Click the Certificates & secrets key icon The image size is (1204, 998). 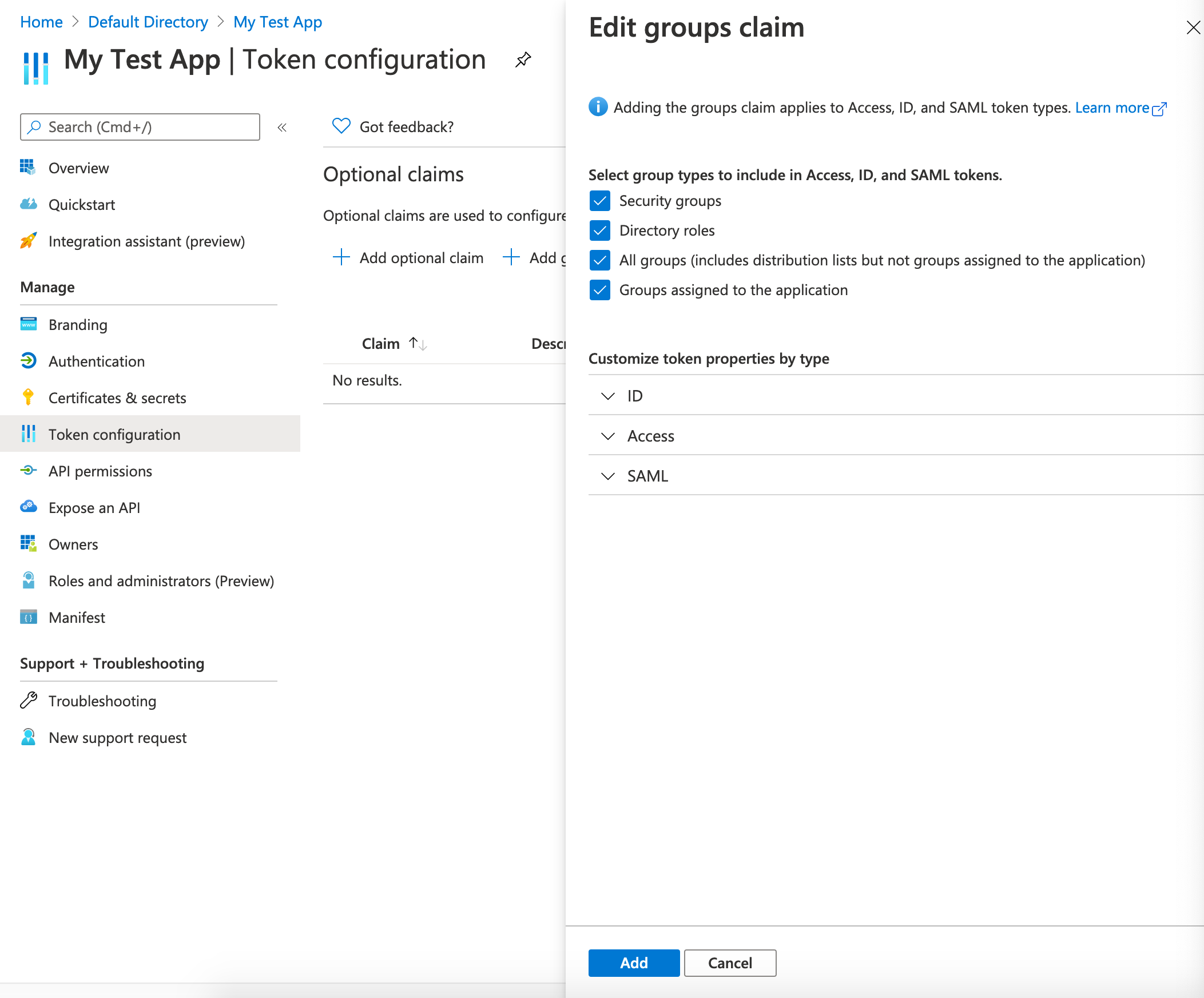point(28,397)
